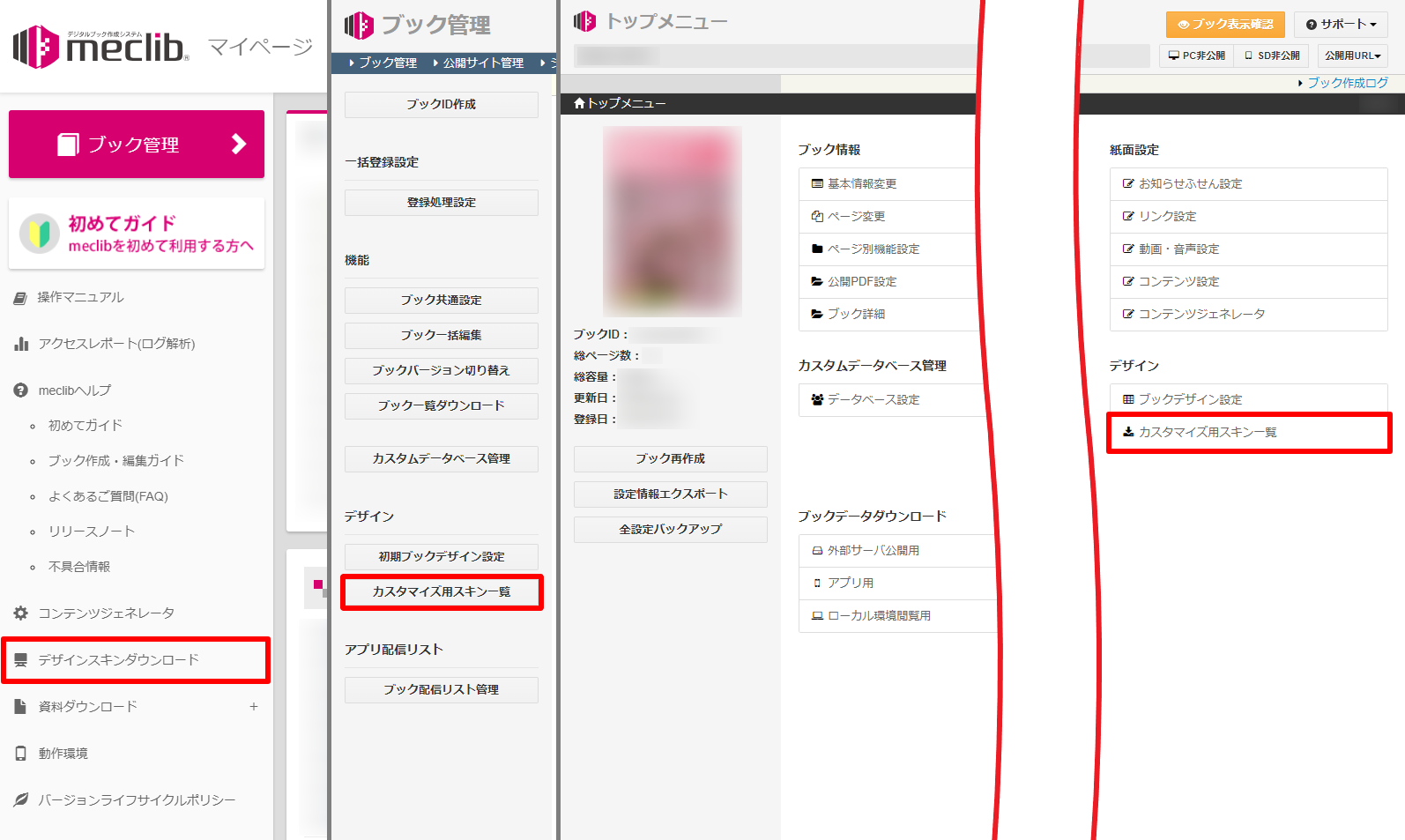Open the ブック作成ログ link
The height and width of the screenshot is (840, 1405).
(1347, 83)
